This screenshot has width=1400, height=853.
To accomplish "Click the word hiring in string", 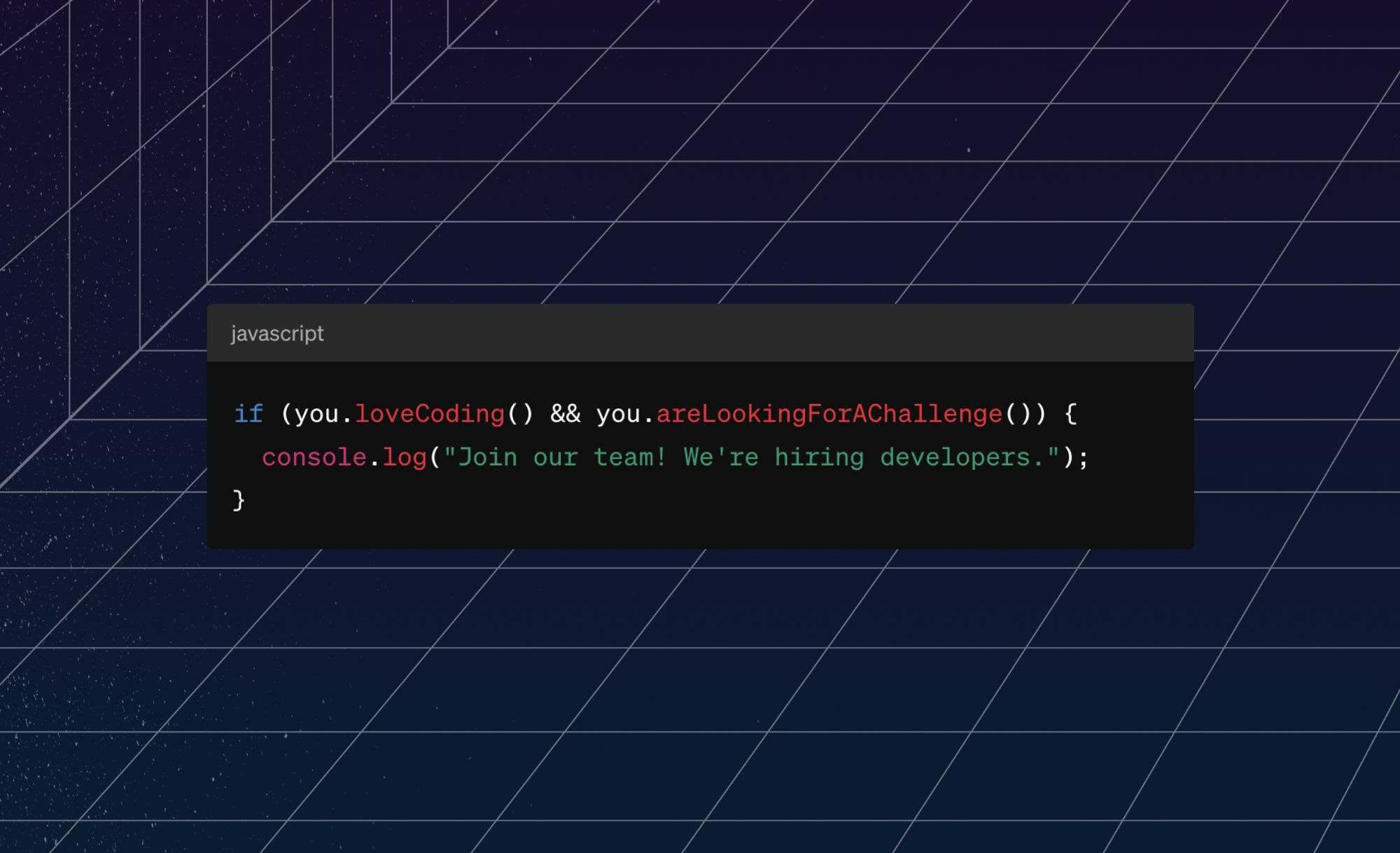I will click(819, 458).
